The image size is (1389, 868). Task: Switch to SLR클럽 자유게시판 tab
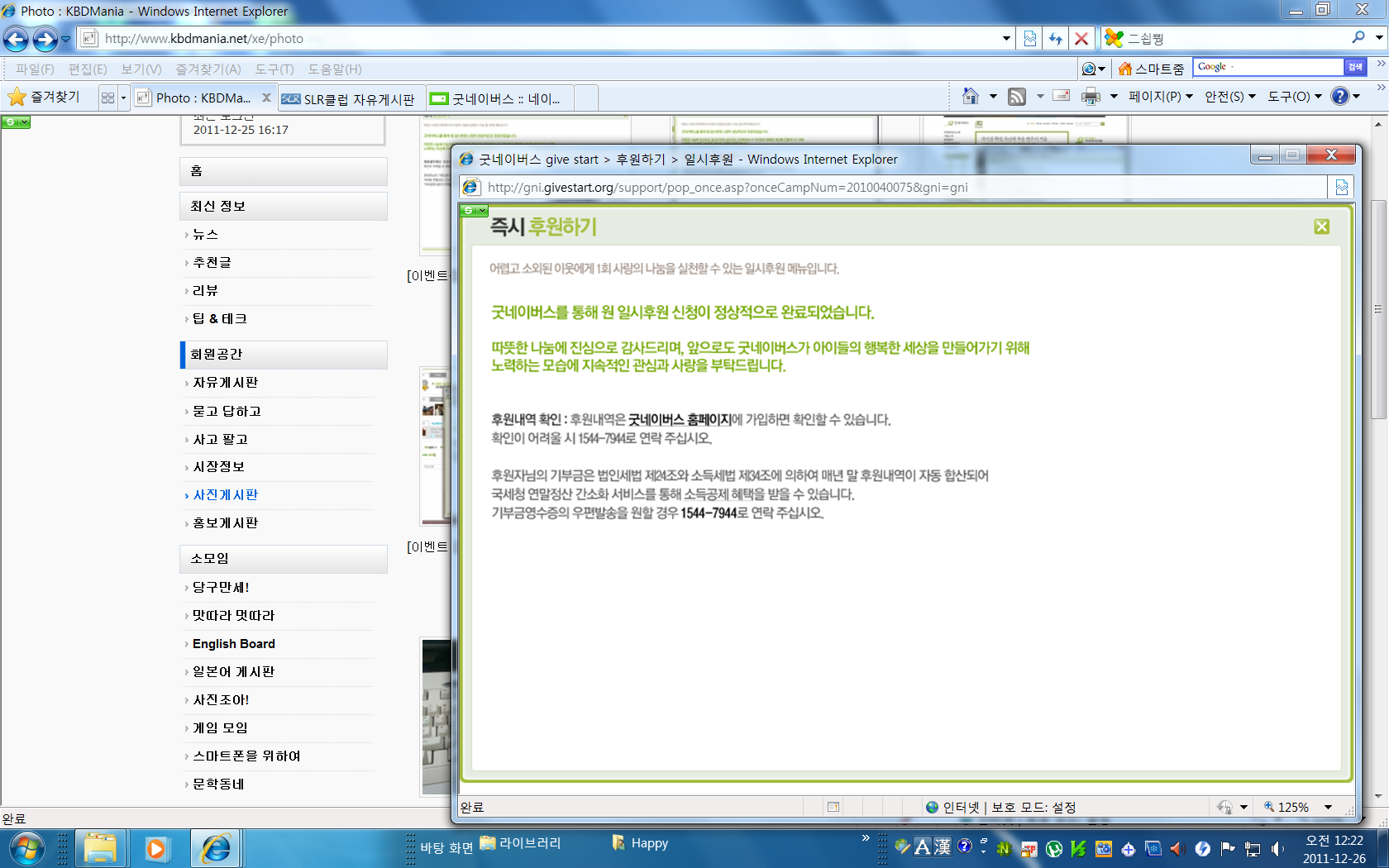(351, 98)
